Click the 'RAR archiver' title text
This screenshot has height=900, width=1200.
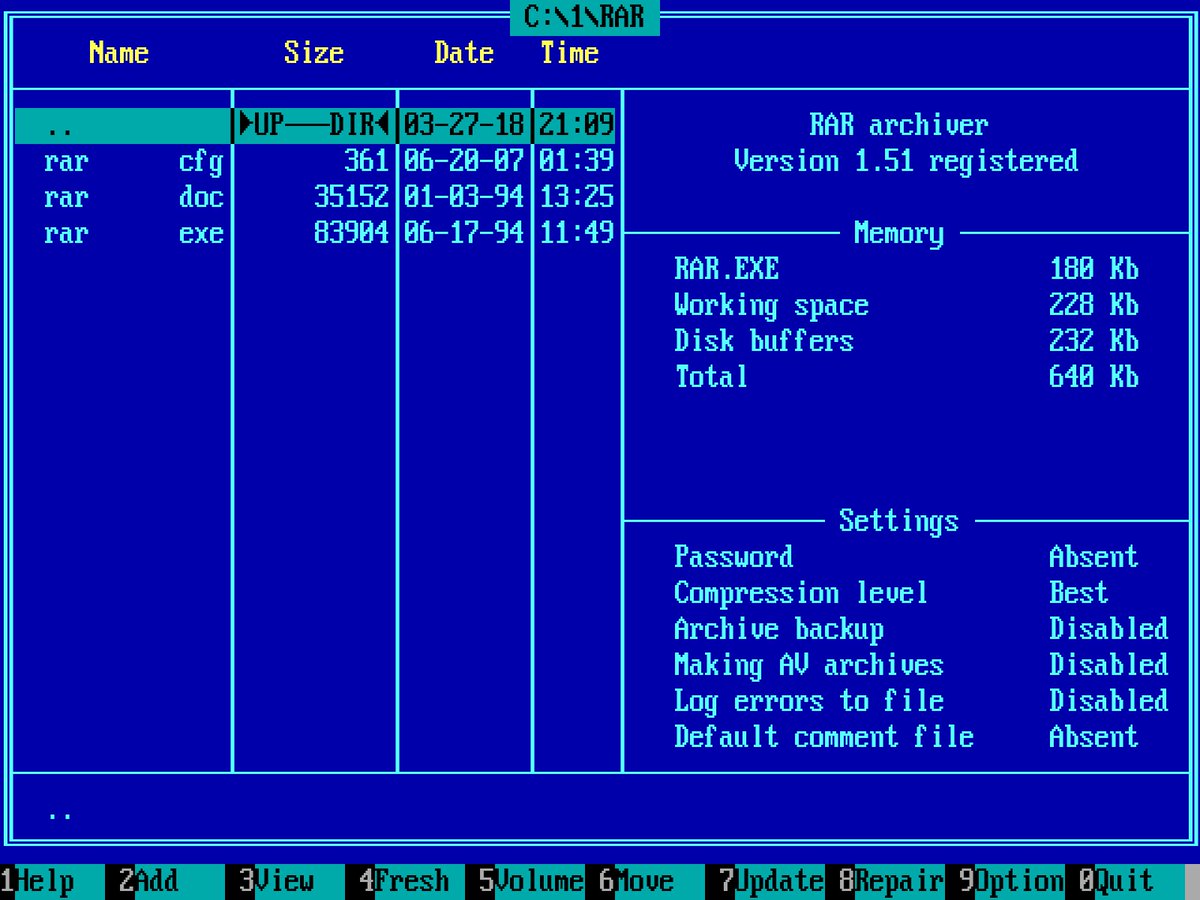(x=899, y=125)
